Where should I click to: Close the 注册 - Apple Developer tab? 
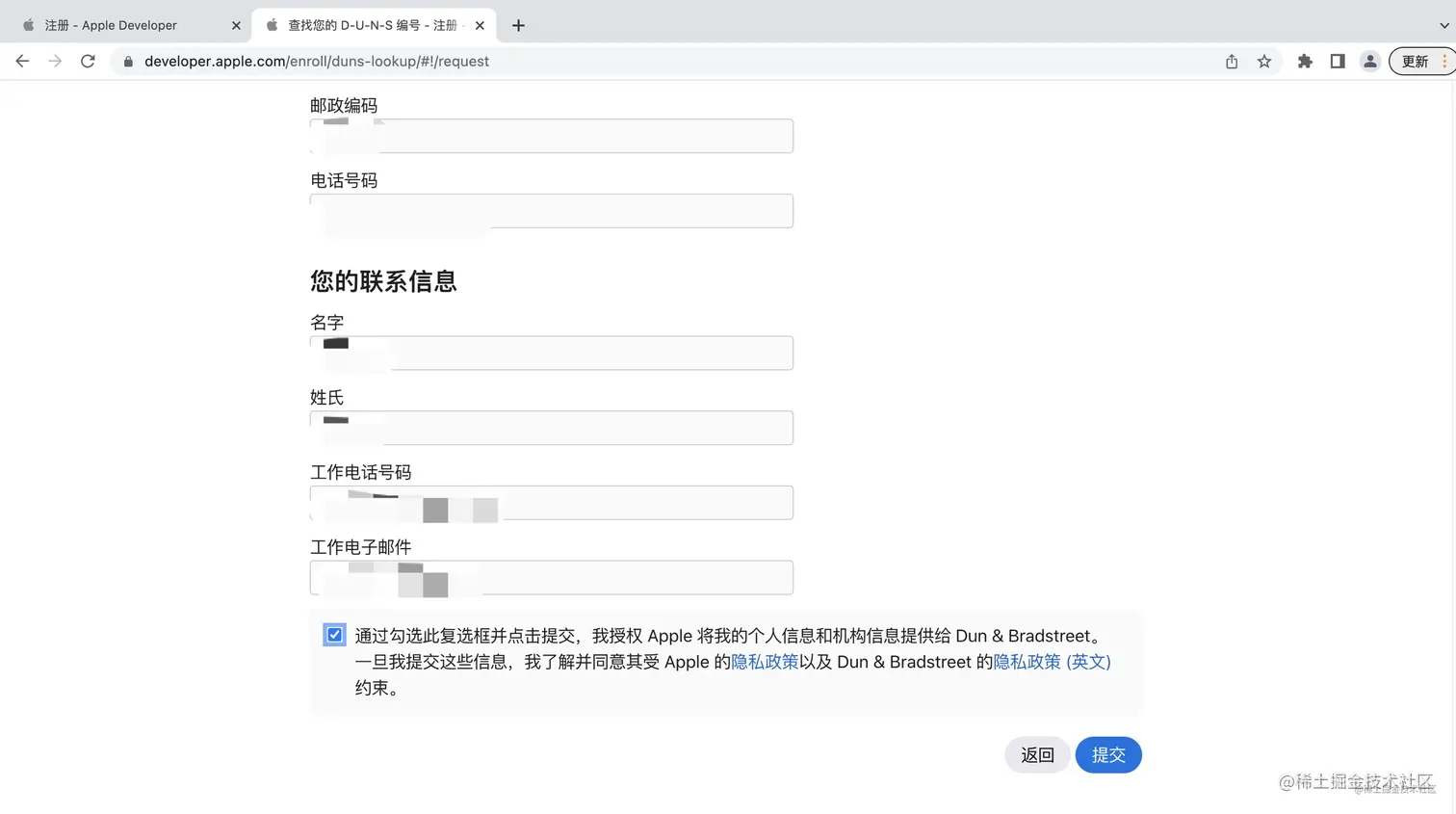(x=236, y=25)
